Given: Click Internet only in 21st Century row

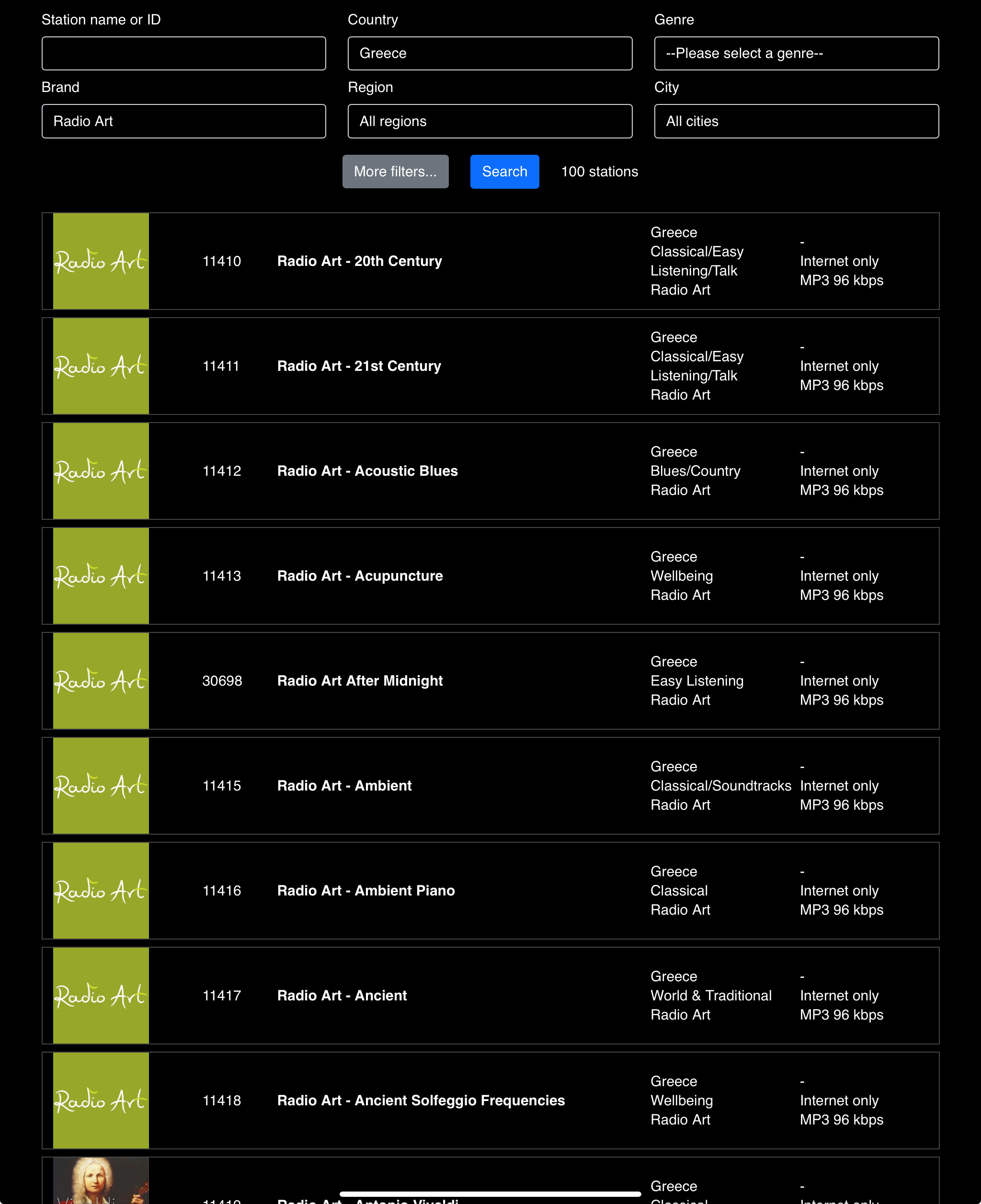Looking at the screenshot, I should click(839, 366).
